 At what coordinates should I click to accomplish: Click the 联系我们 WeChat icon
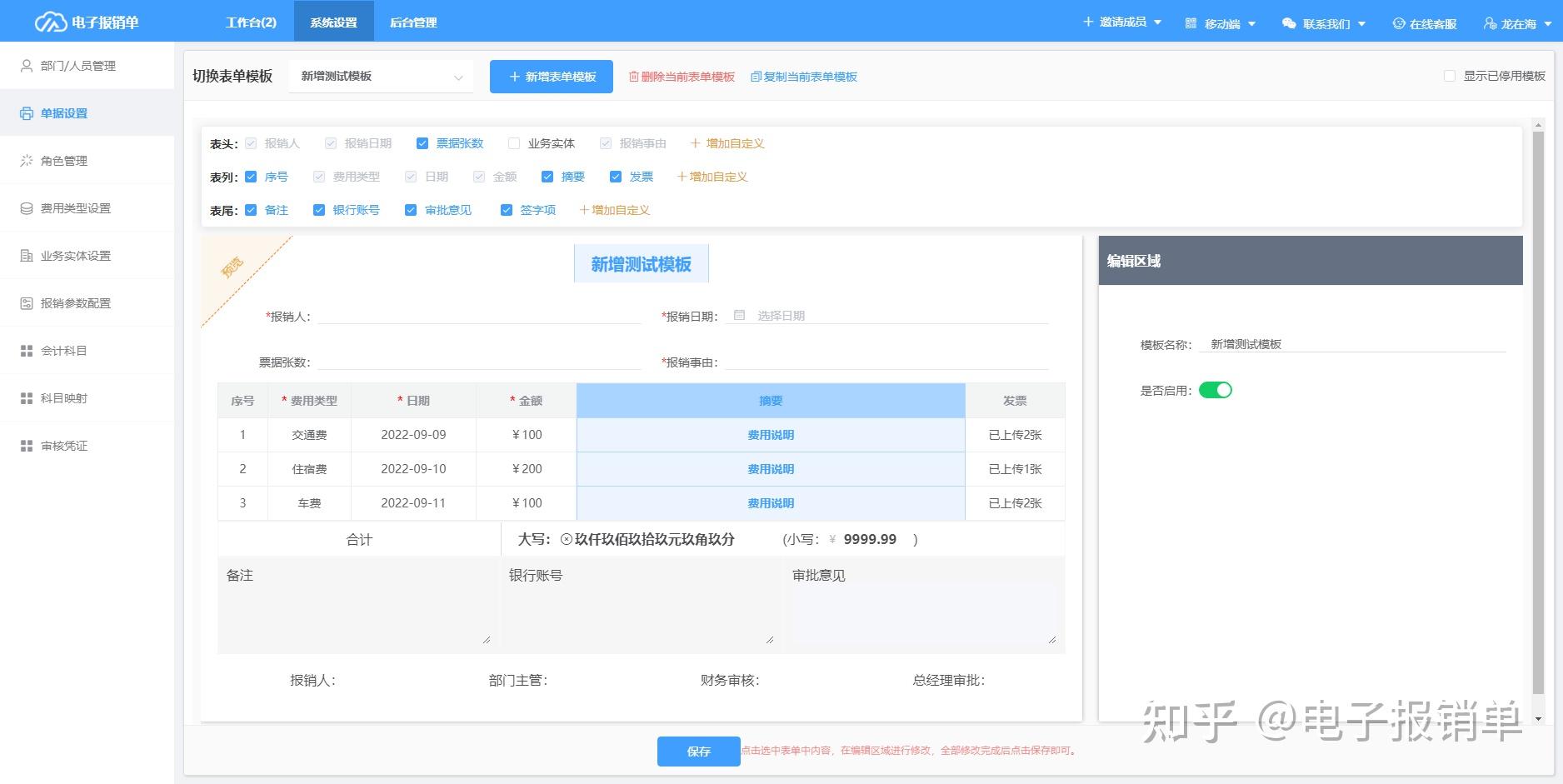click(x=1289, y=23)
